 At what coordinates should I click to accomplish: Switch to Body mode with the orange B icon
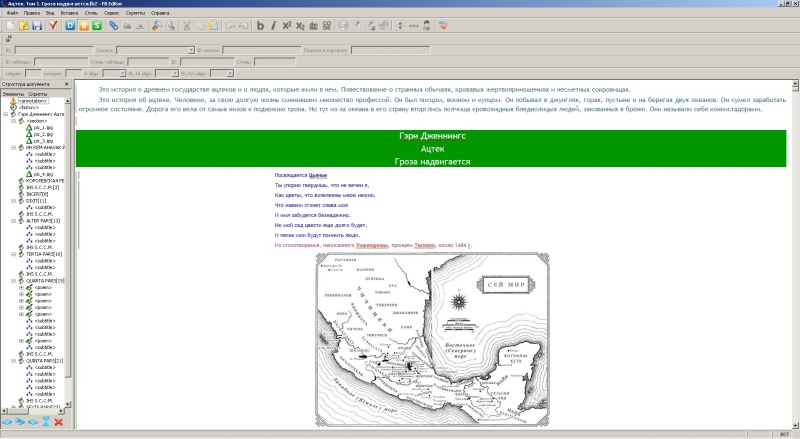[84, 26]
